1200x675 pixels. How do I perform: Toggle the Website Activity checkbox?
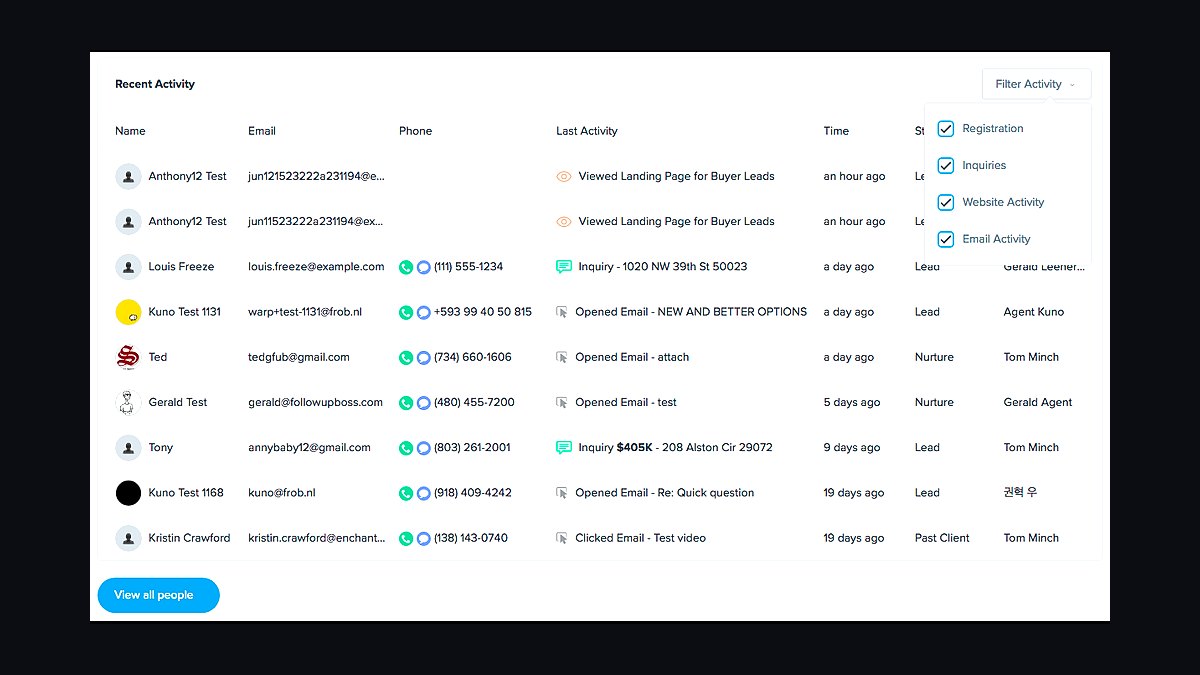(945, 203)
